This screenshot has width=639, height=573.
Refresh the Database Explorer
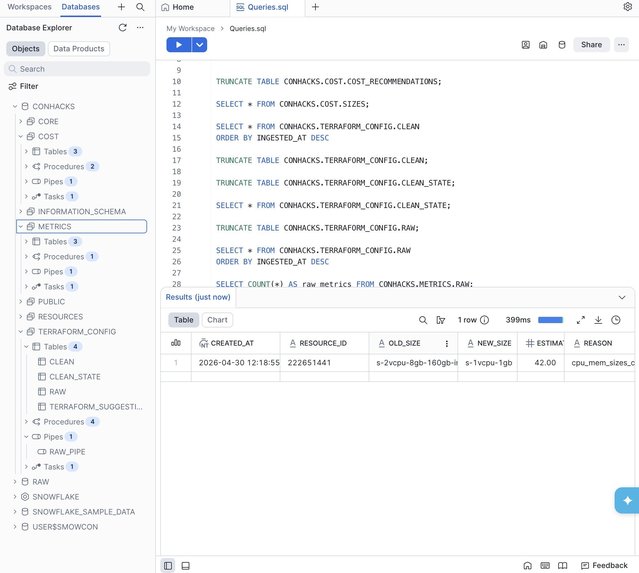click(x=122, y=28)
